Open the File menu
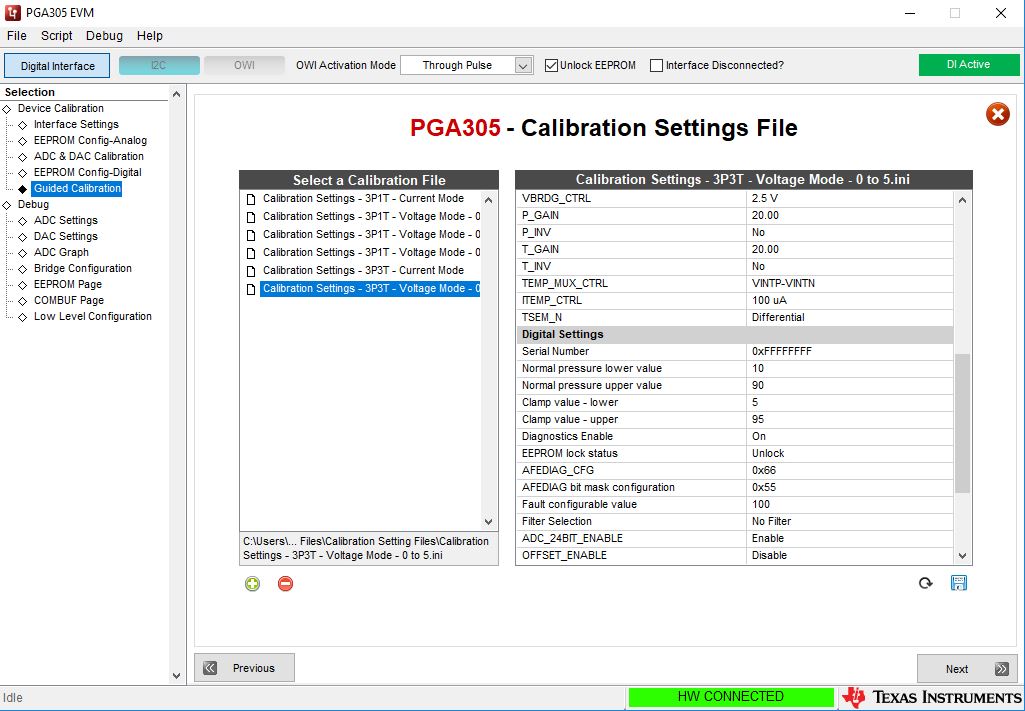The height and width of the screenshot is (711, 1025). 16,36
